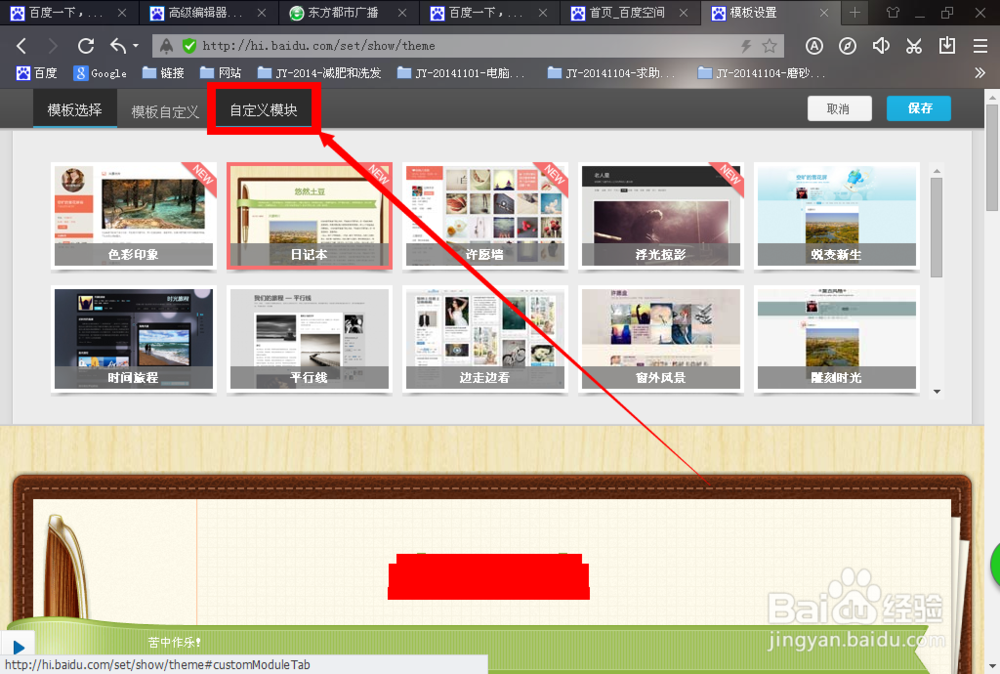The height and width of the screenshot is (674, 1000).
Task: Choose the 平行线 template
Action: click(309, 339)
